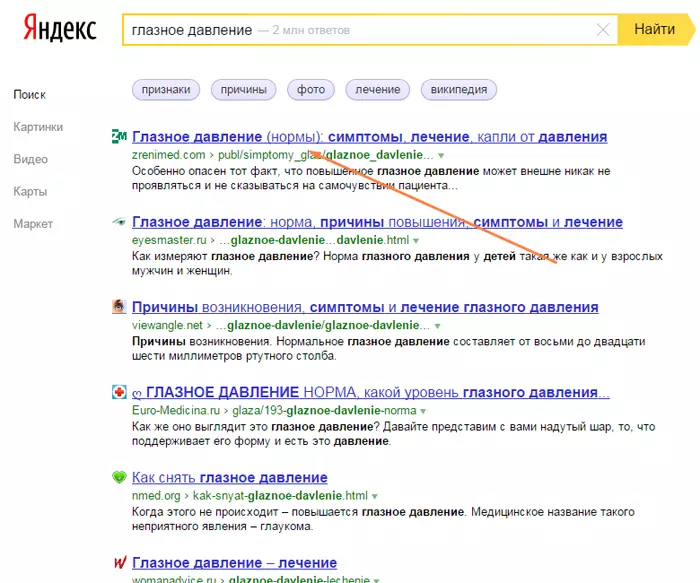Image resolution: width=700 pixels, height=583 pixels.
Task: Click the Euro-Medicina.ru domain link
Action: pos(176,410)
